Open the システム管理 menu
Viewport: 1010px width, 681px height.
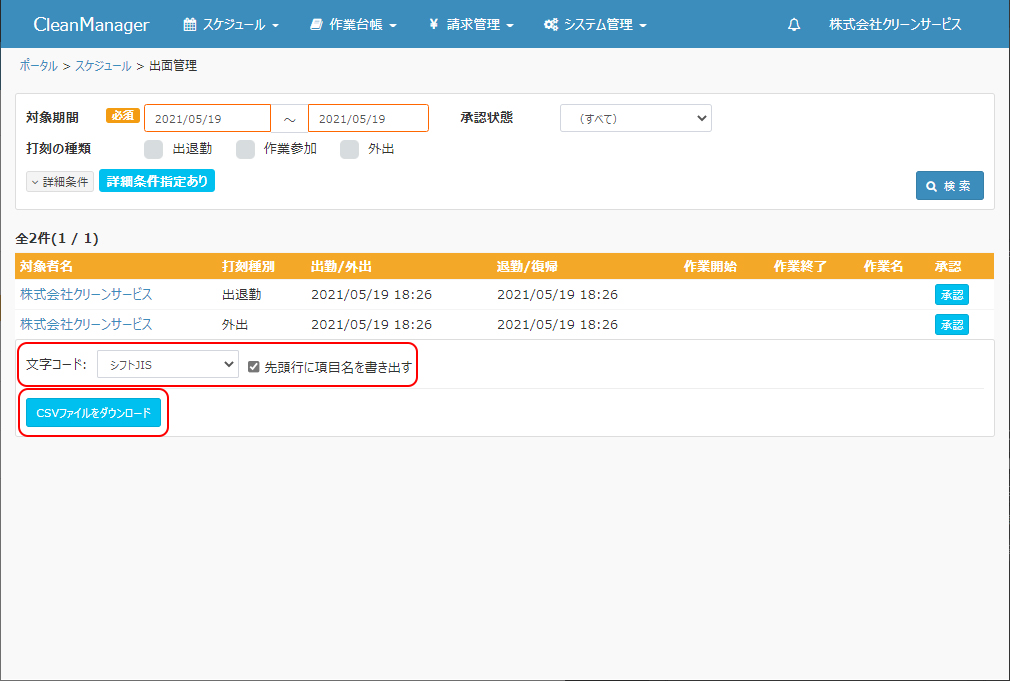pos(595,25)
